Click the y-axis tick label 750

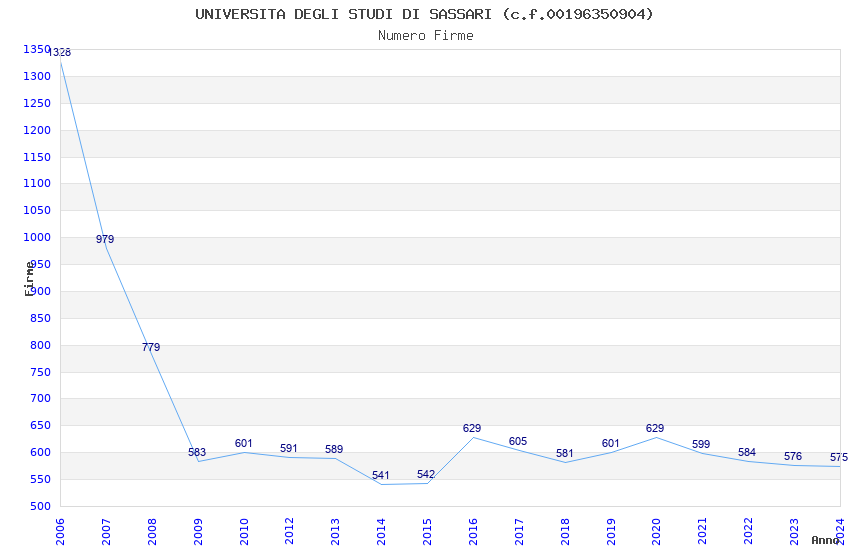(x=40, y=372)
